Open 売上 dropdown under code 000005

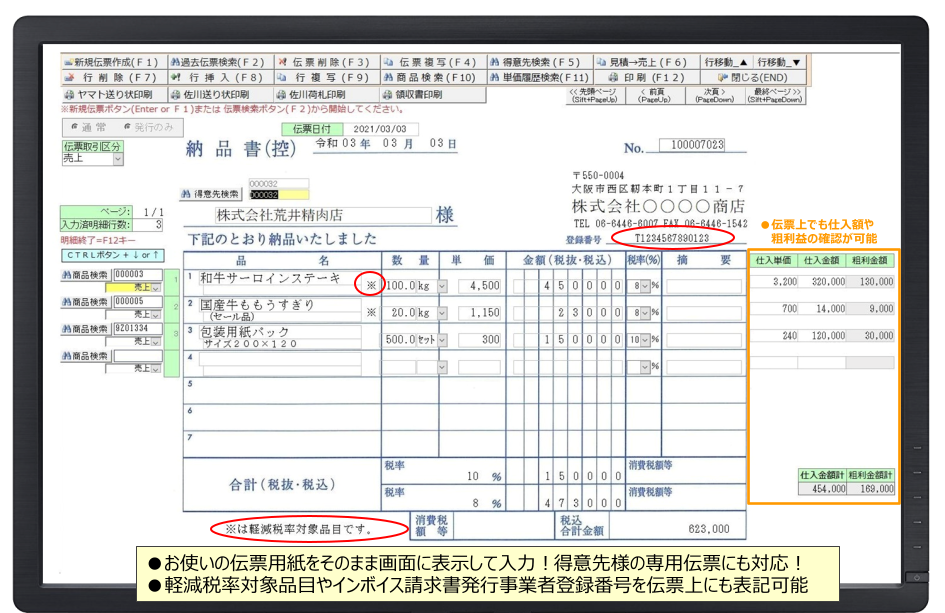[x=157, y=315]
